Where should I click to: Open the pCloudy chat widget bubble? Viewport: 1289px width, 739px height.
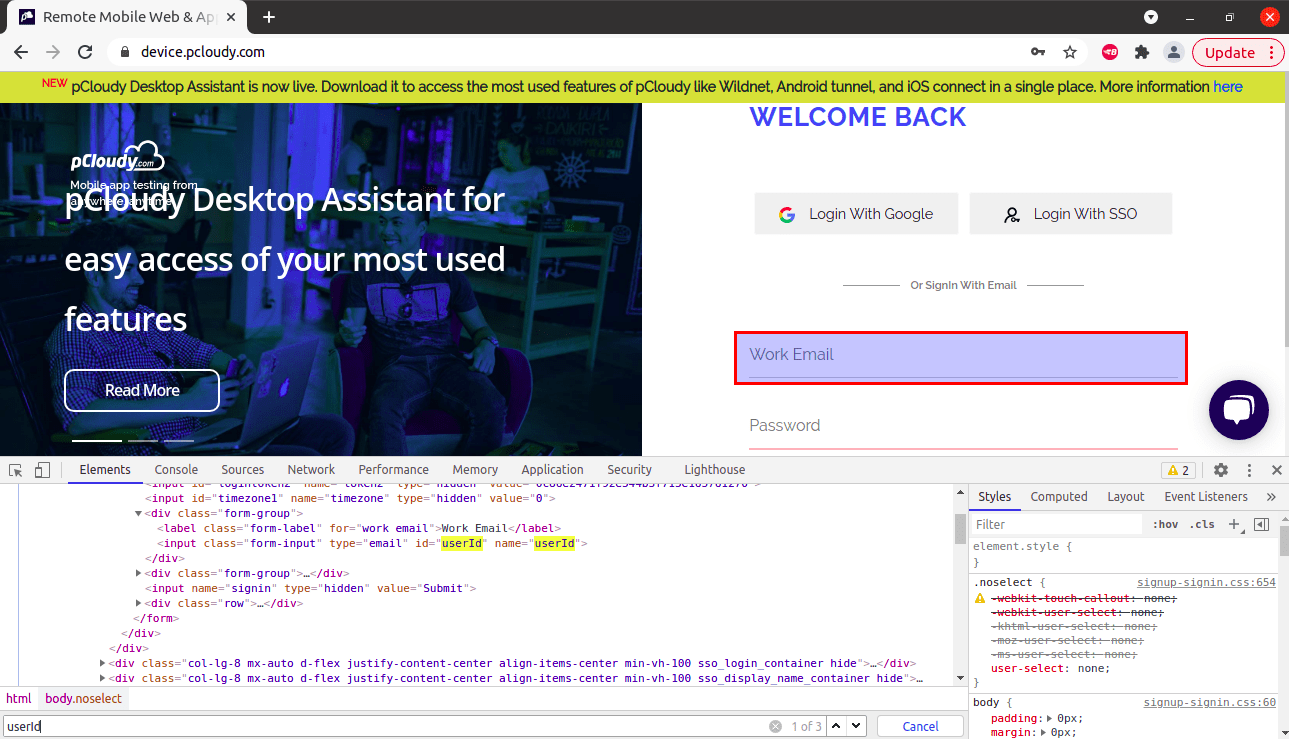1238,410
